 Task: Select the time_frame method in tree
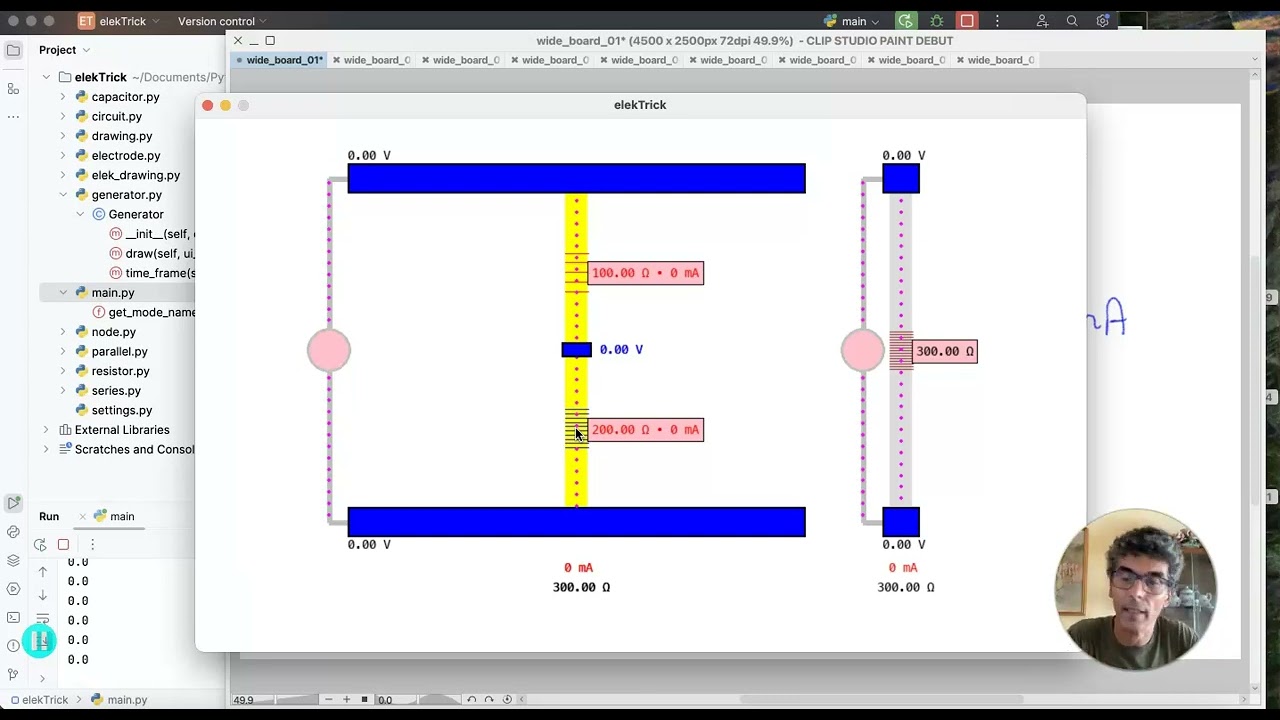(x=152, y=273)
